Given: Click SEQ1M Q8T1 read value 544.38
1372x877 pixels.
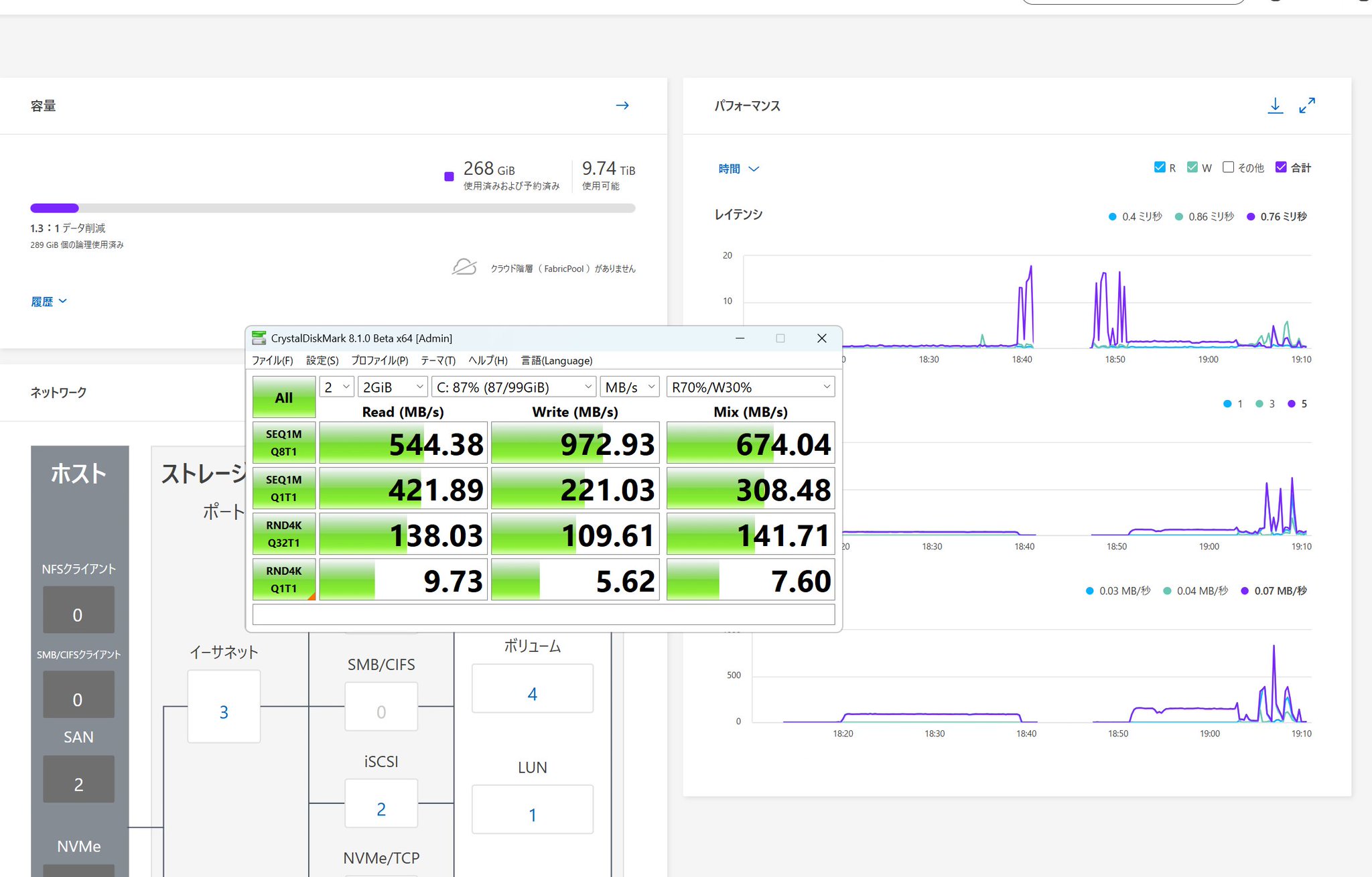Looking at the screenshot, I should tap(403, 443).
